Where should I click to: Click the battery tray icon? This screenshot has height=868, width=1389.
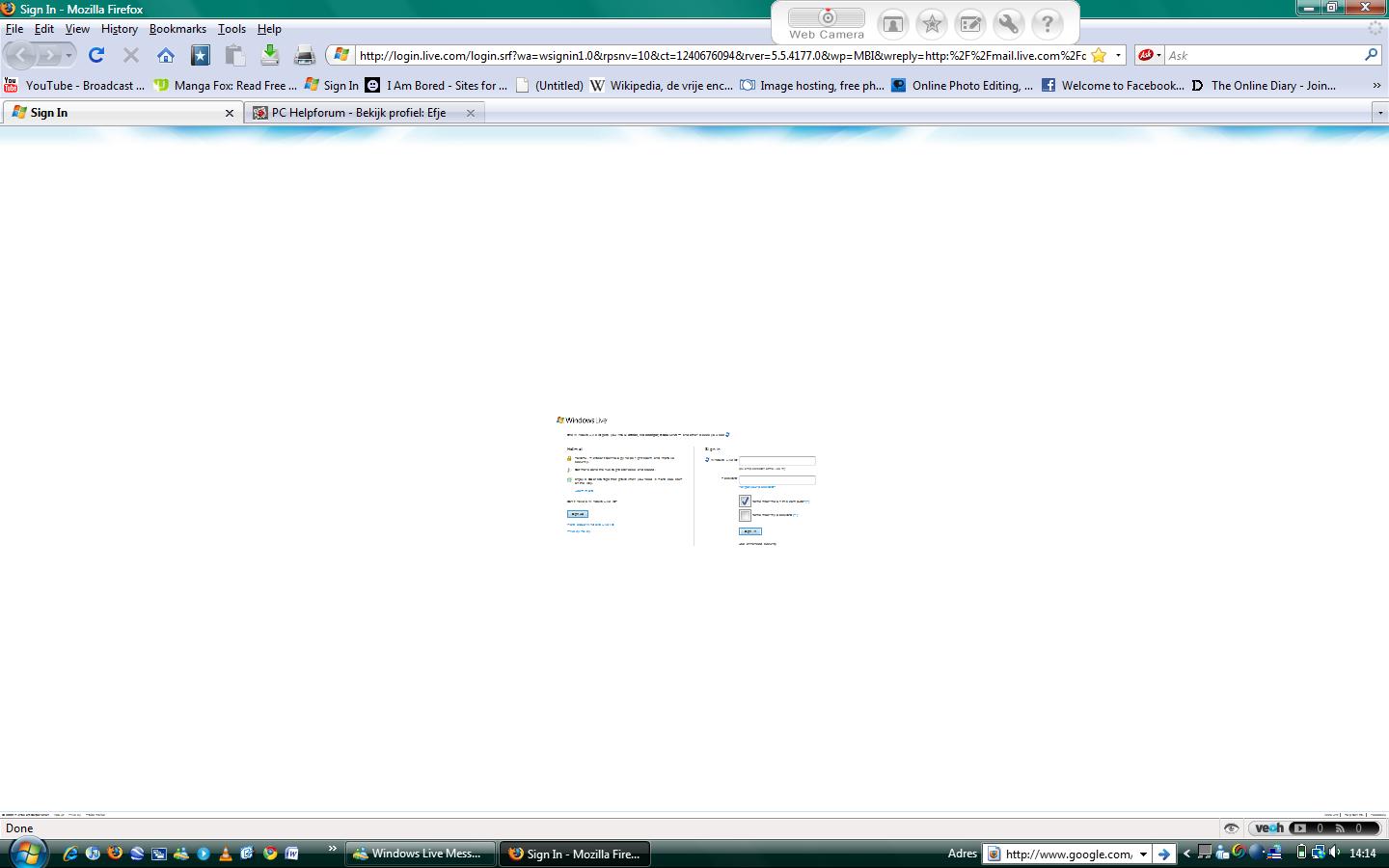coord(1301,853)
